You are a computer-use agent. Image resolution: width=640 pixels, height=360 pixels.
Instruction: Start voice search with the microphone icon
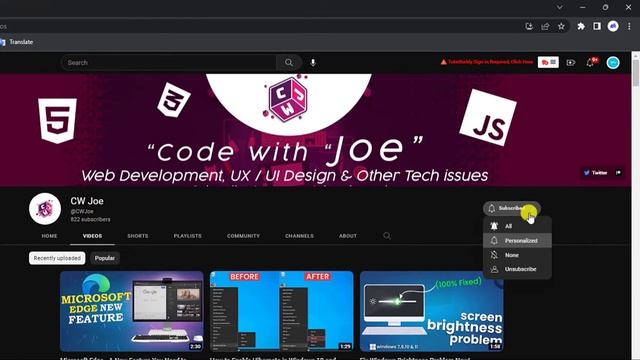point(313,62)
